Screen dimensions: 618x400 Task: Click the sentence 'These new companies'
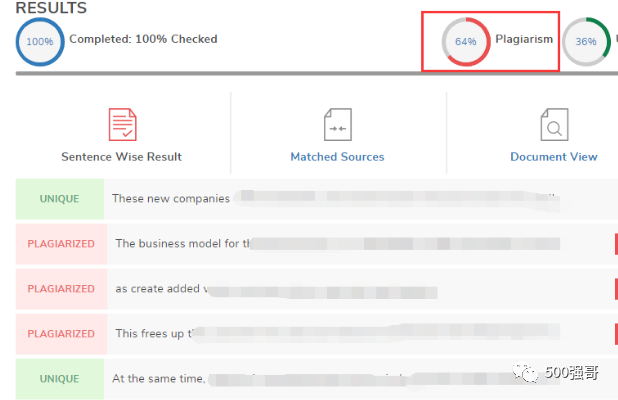(x=171, y=199)
